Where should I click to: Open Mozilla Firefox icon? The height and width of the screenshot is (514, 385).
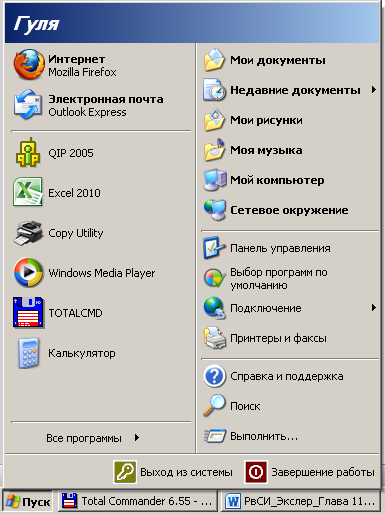(x=29, y=65)
